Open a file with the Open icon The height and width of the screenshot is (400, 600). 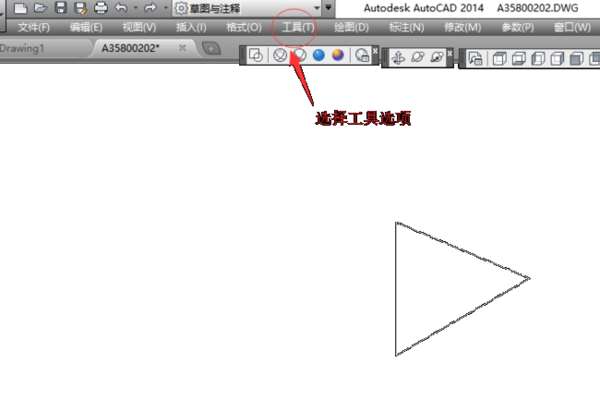coord(40,8)
